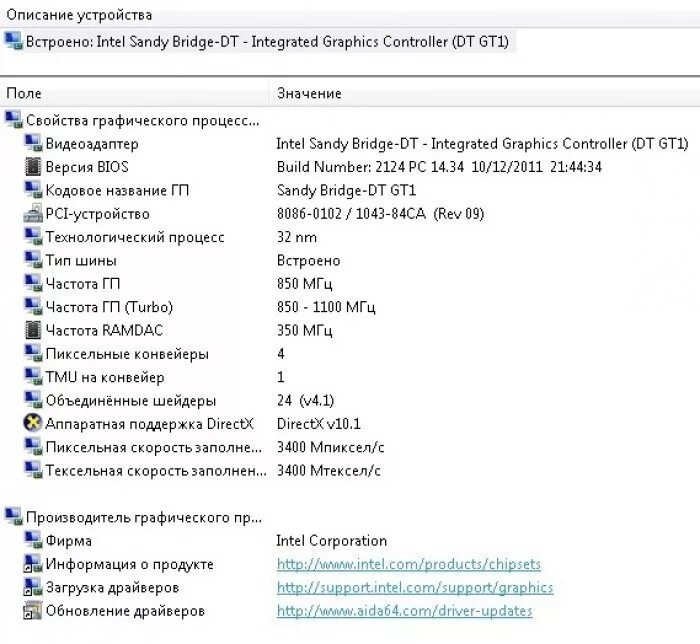The width and height of the screenshot is (700, 644).
Task: Click the icon beside Пиксельная скорость заполнения
Action: click(x=33, y=447)
